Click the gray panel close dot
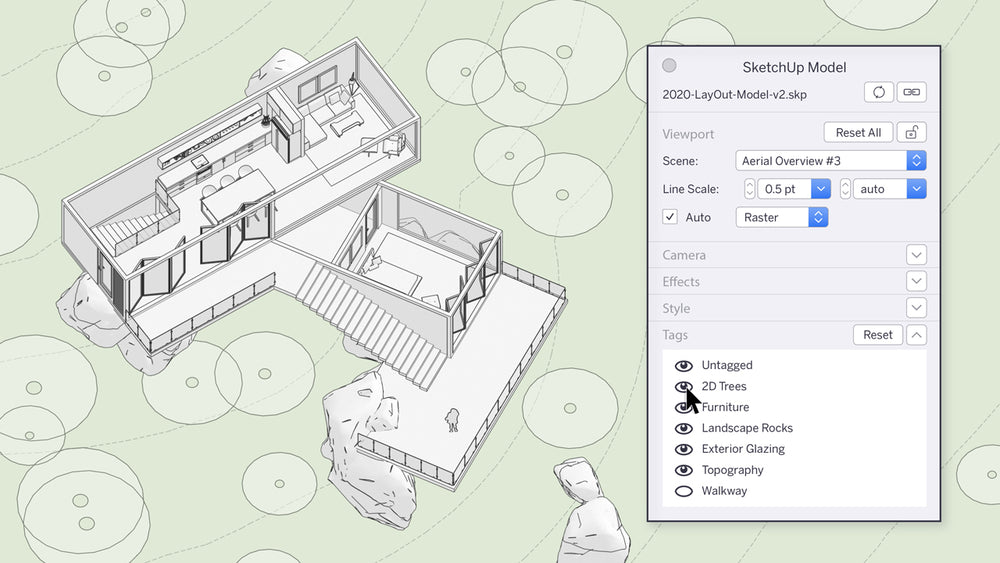The image size is (1000, 563). (x=669, y=66)
